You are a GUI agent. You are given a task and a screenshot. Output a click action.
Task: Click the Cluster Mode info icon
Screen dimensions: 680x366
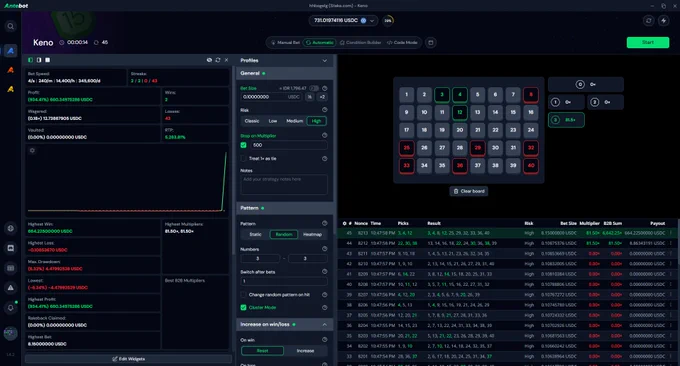point(324,307)
